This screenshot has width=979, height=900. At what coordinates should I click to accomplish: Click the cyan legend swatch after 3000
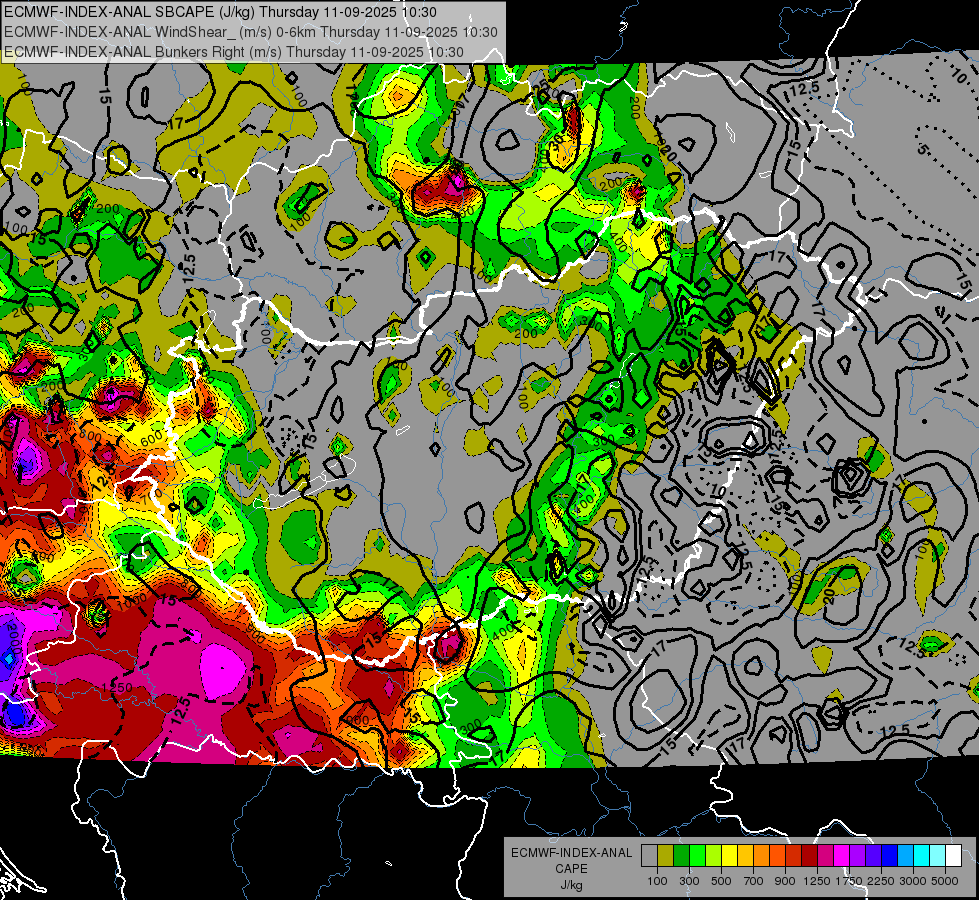pos(922,856)
